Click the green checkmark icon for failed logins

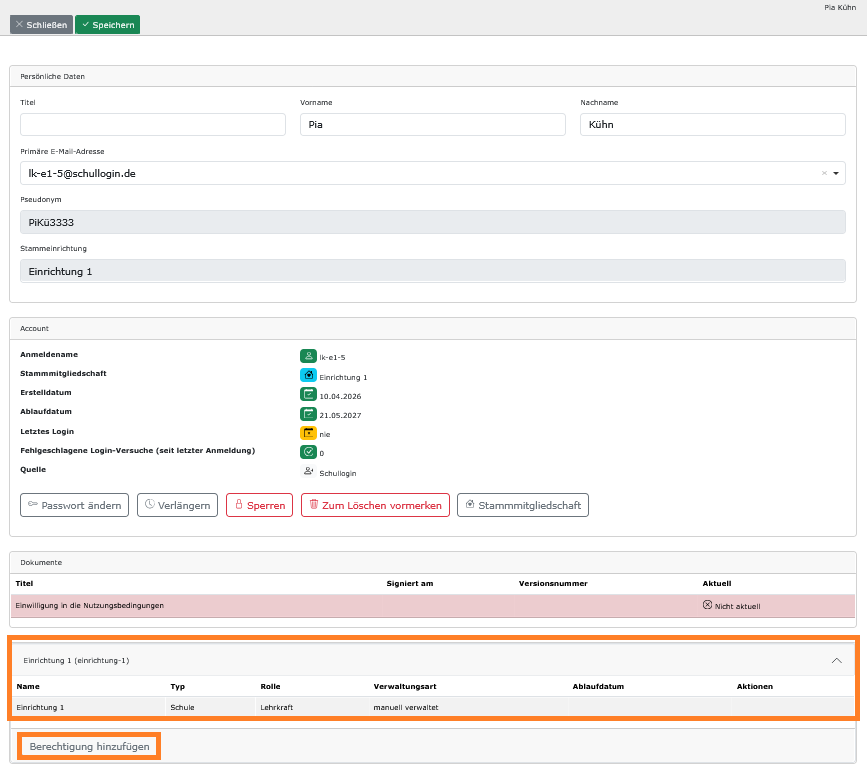[308, 452]
